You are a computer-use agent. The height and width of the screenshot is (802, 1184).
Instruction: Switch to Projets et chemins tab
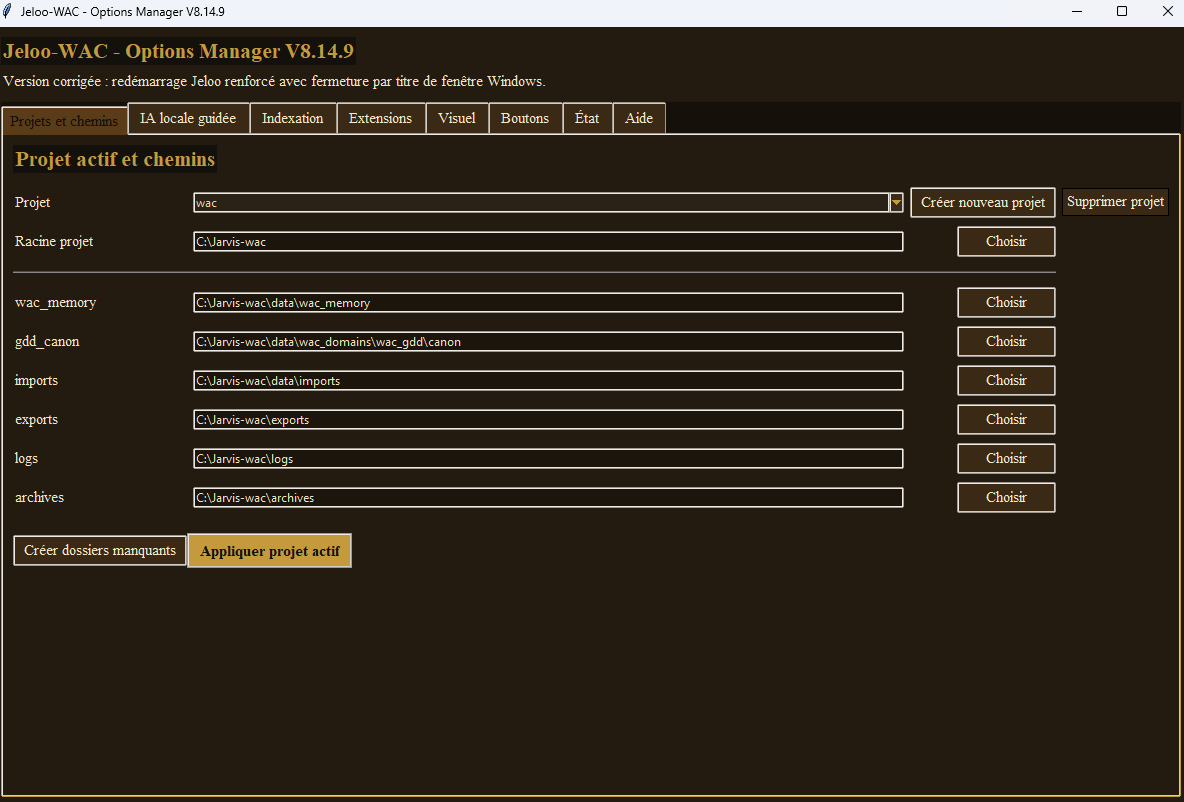pyautogui.click(x=64, y=121)
